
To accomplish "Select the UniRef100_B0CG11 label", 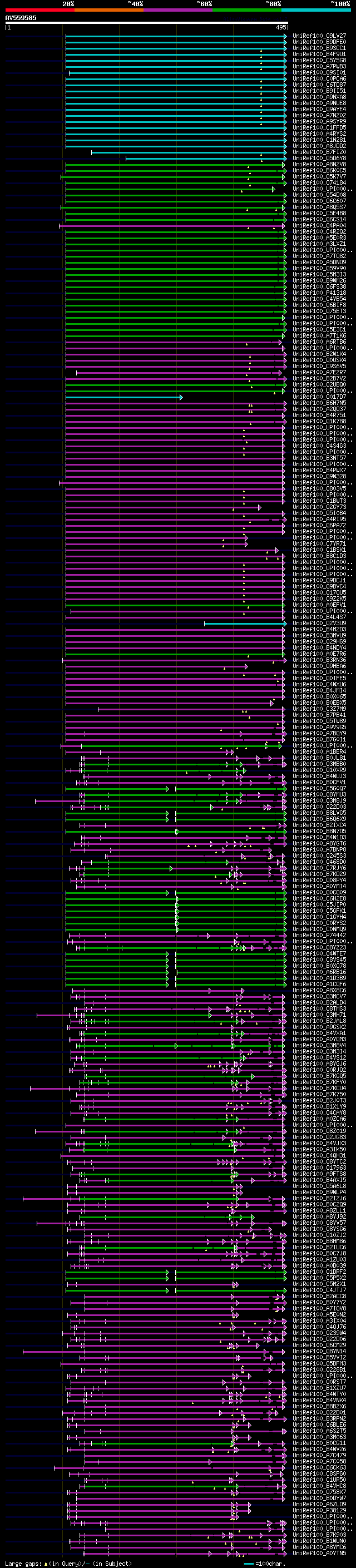I will pos(319,1444).
